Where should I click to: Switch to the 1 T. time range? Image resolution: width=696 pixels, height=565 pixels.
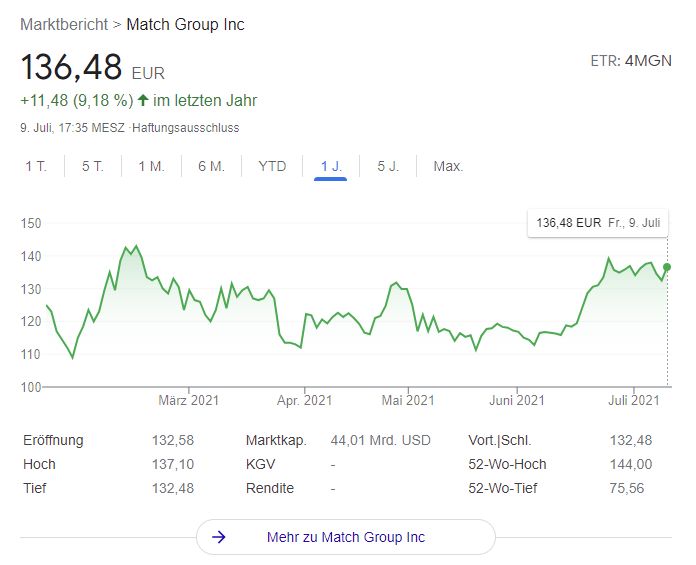click(x=36, y=166)
